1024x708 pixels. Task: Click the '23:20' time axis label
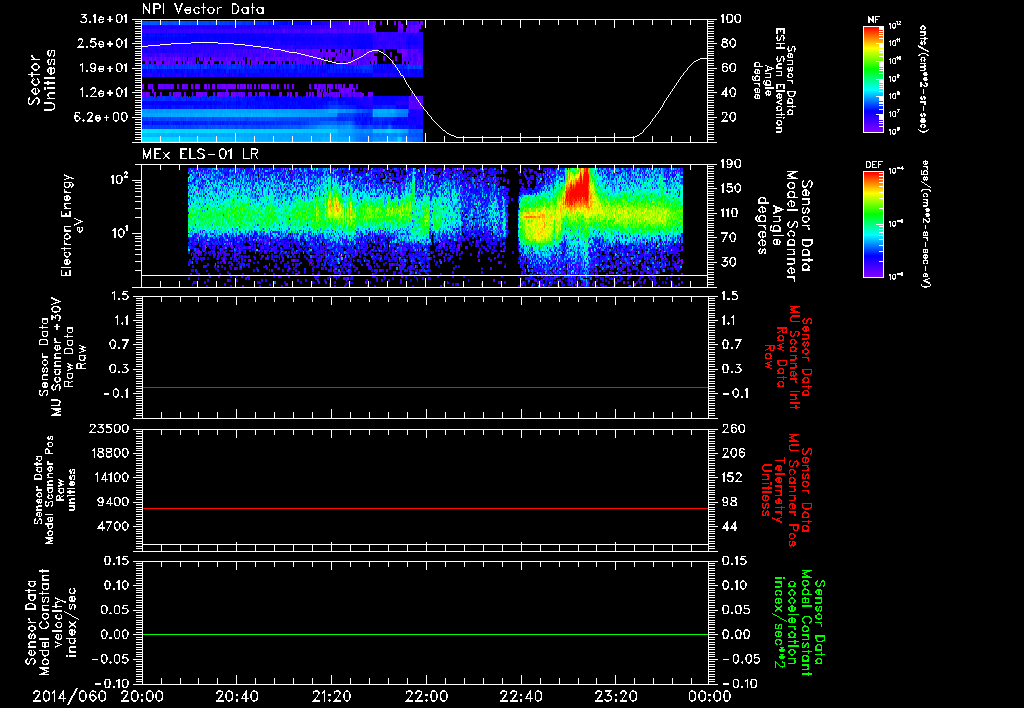[616, 696]
